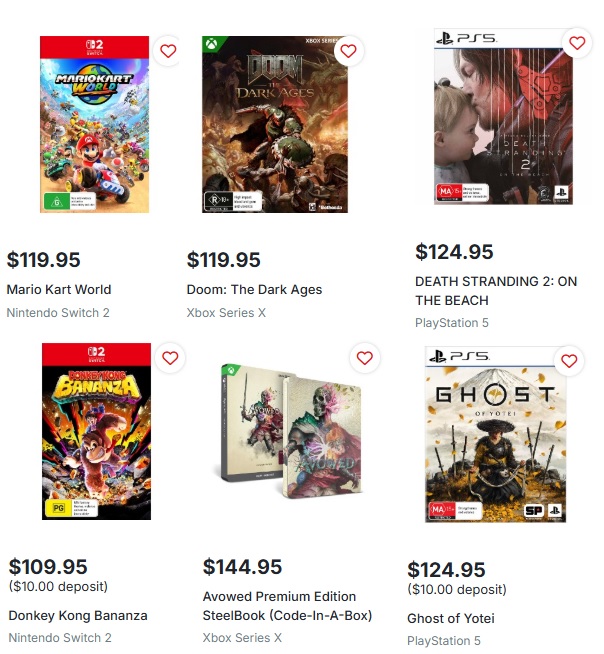Open Avowed Premium Edition SteelBook link
Viewport: 604px width, 654px height.
coord(287,606)
